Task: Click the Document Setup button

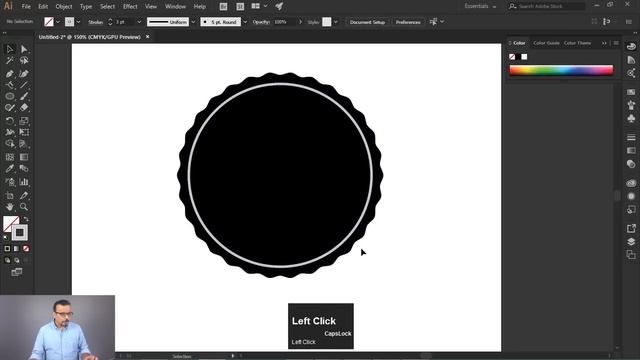Action: [367, 22]
